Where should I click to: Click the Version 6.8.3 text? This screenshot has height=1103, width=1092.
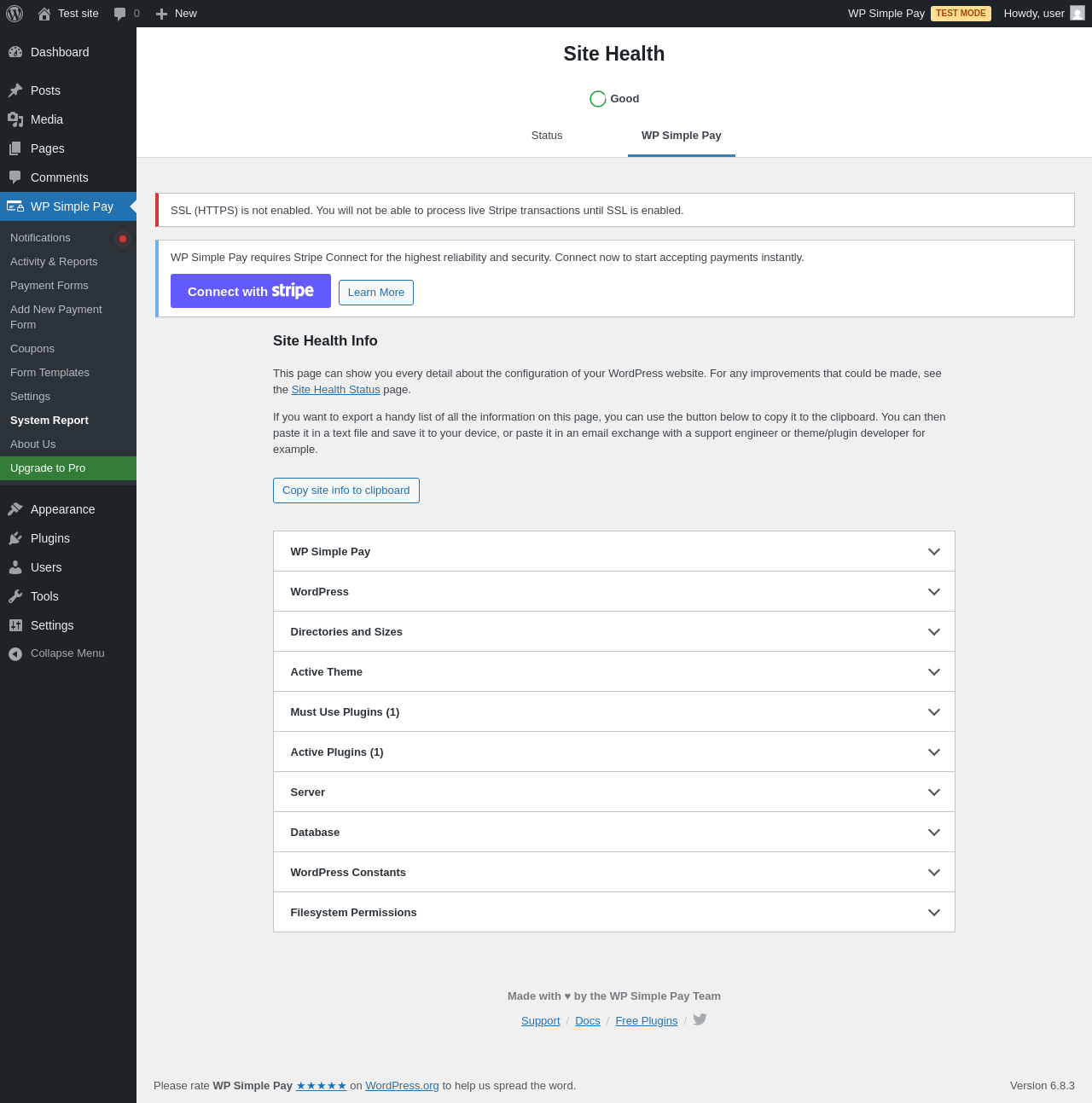(x=1043, y=1086)
